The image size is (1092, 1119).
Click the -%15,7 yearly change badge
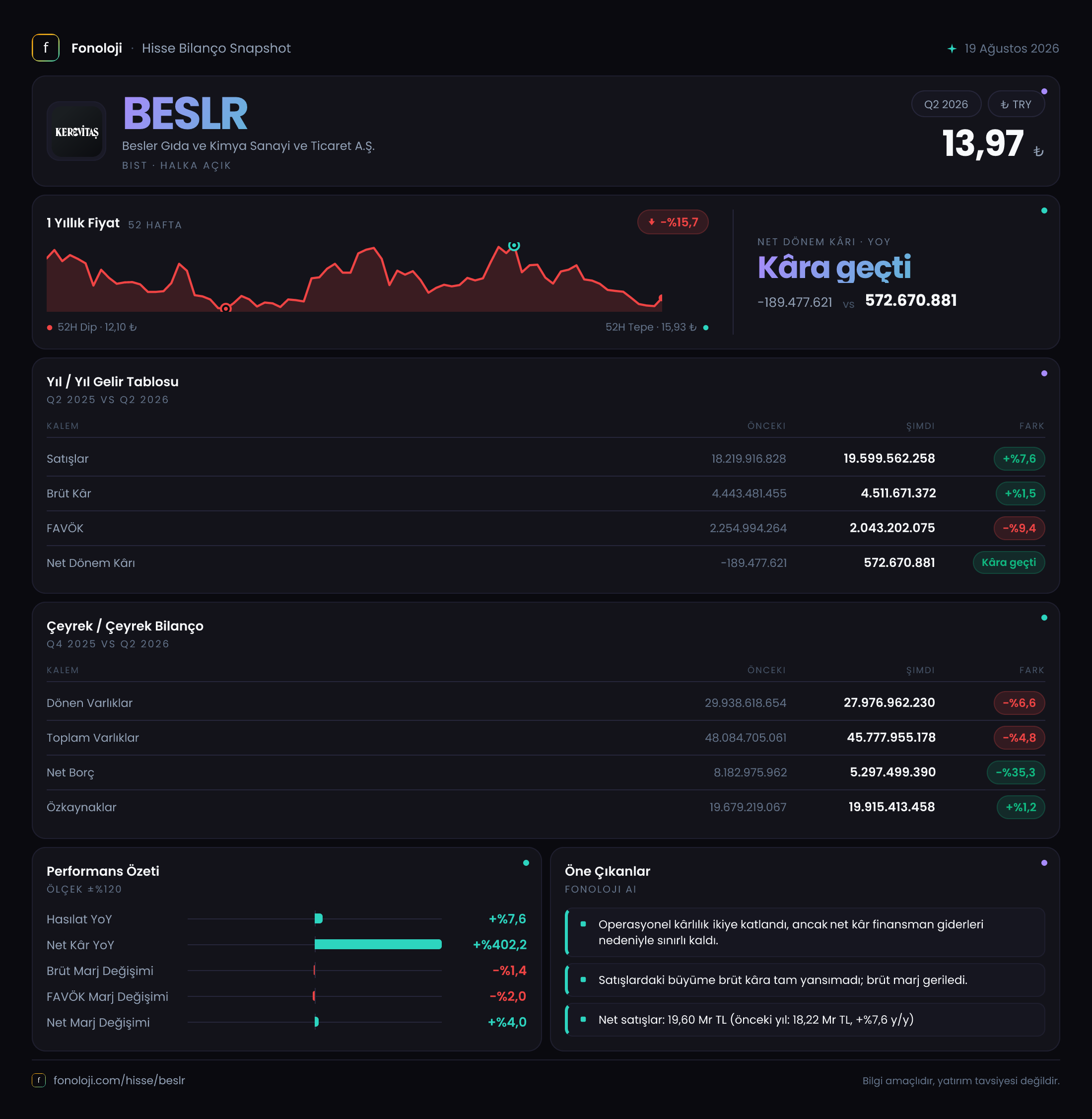[673, 222]
